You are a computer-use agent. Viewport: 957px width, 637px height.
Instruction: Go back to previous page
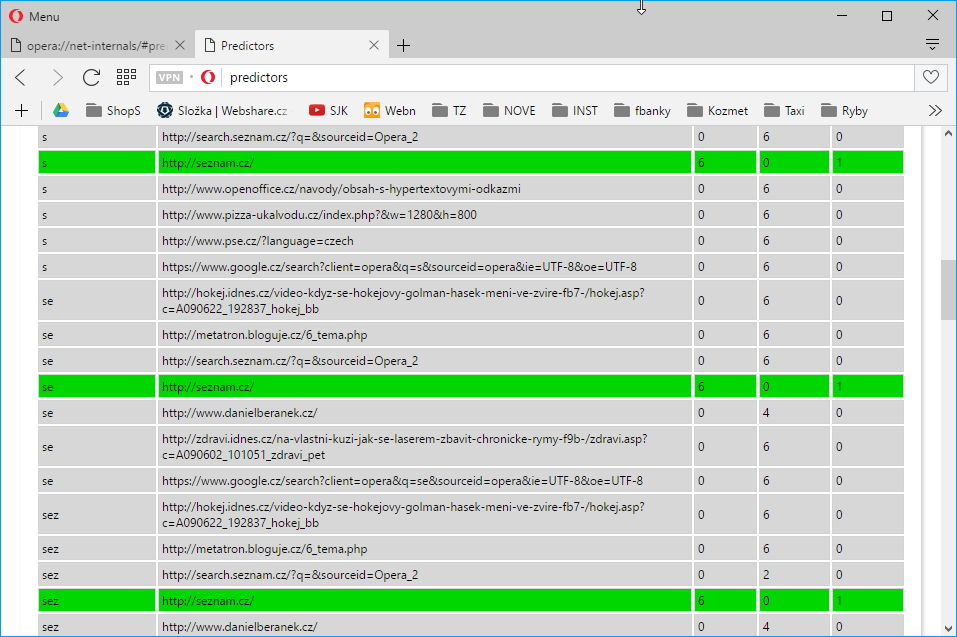pyautogui.click(x=21, y=77)
